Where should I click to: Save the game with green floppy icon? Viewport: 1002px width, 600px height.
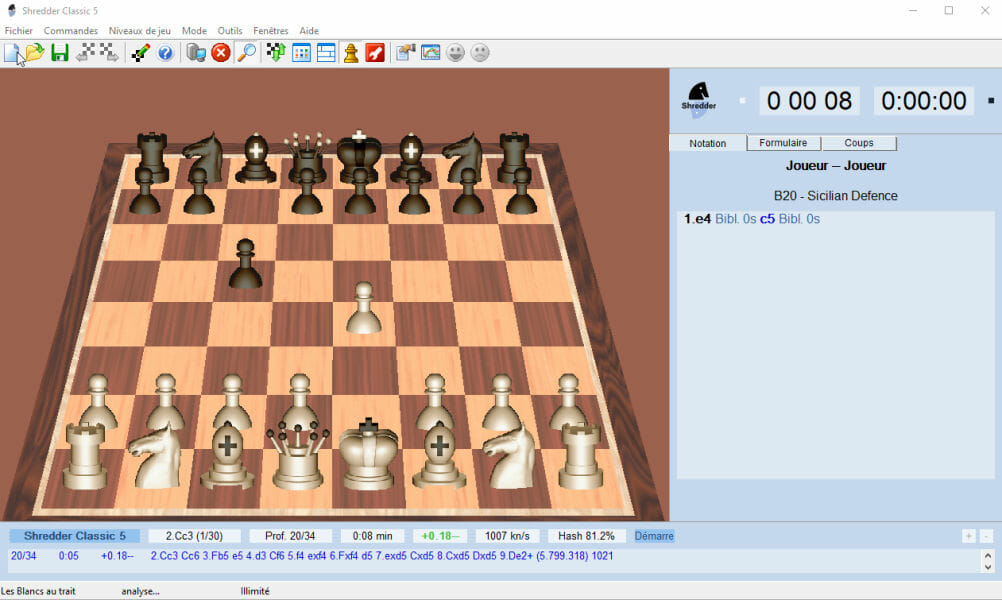pyautogui.click(x=59, y=52)
